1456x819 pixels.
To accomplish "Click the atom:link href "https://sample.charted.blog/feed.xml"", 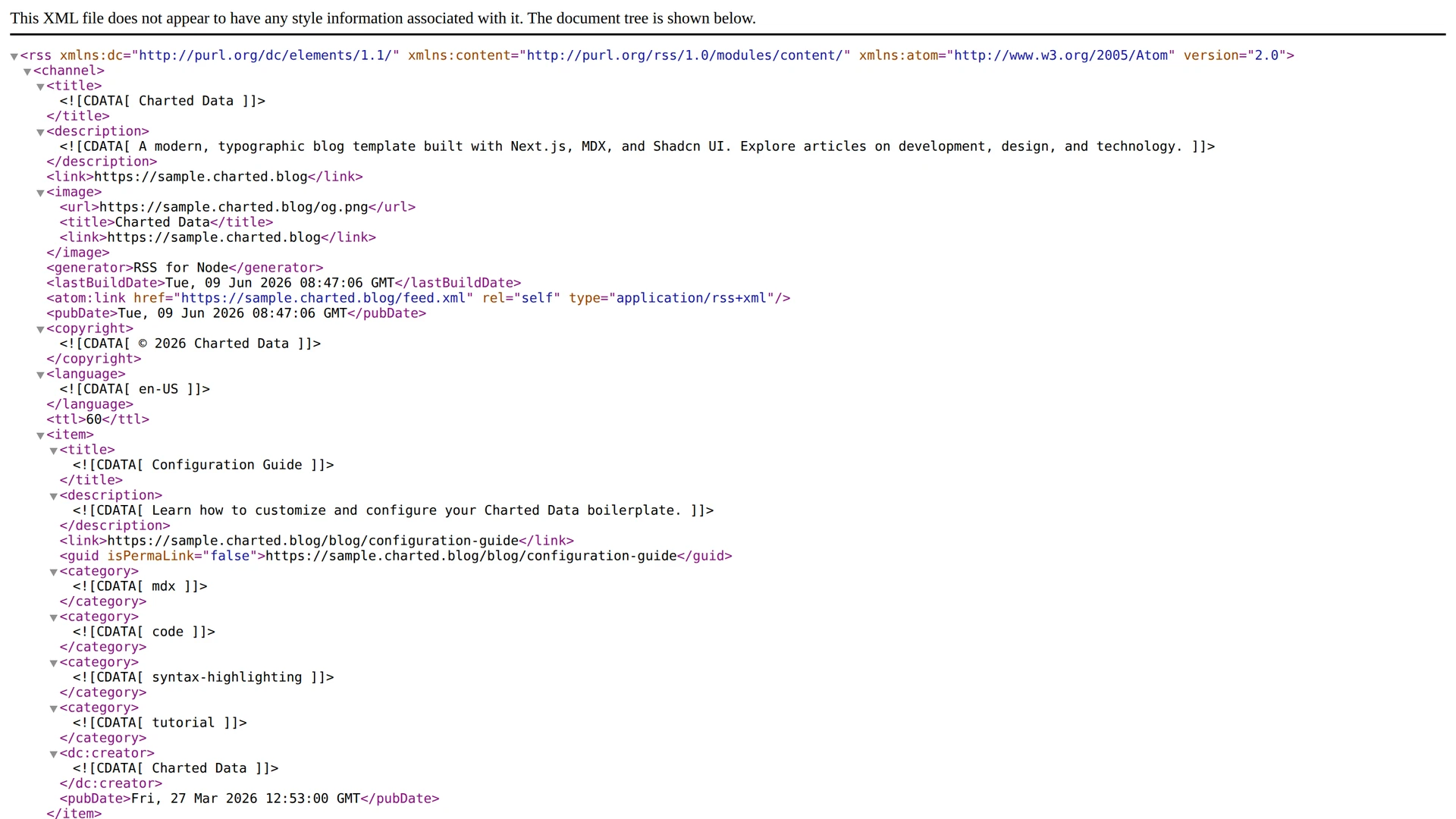I will click(323, 298).
